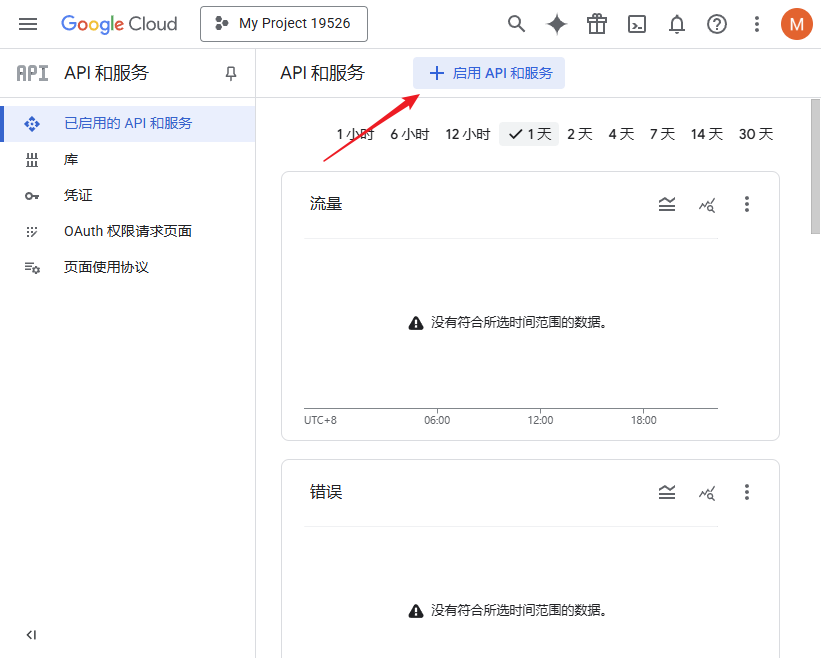This screenshot has height=658, width=821.
Task: Click the M account avatar
Action: 796,24
